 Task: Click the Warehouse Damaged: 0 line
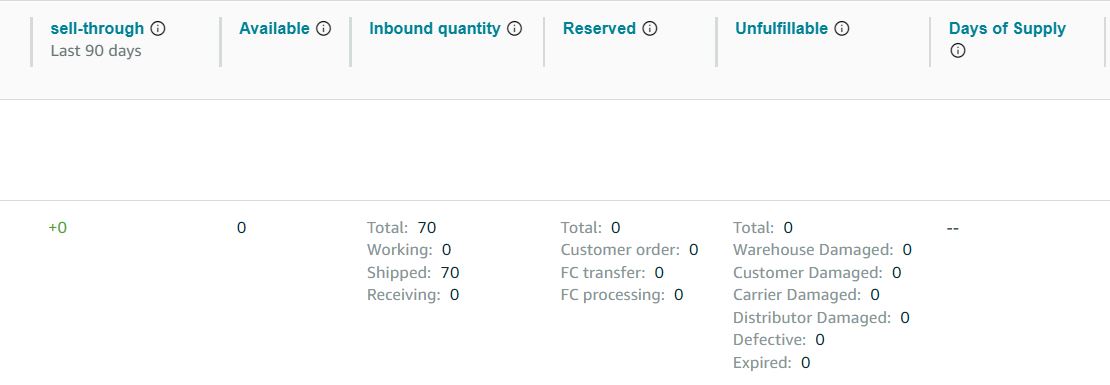click(822, 250)
